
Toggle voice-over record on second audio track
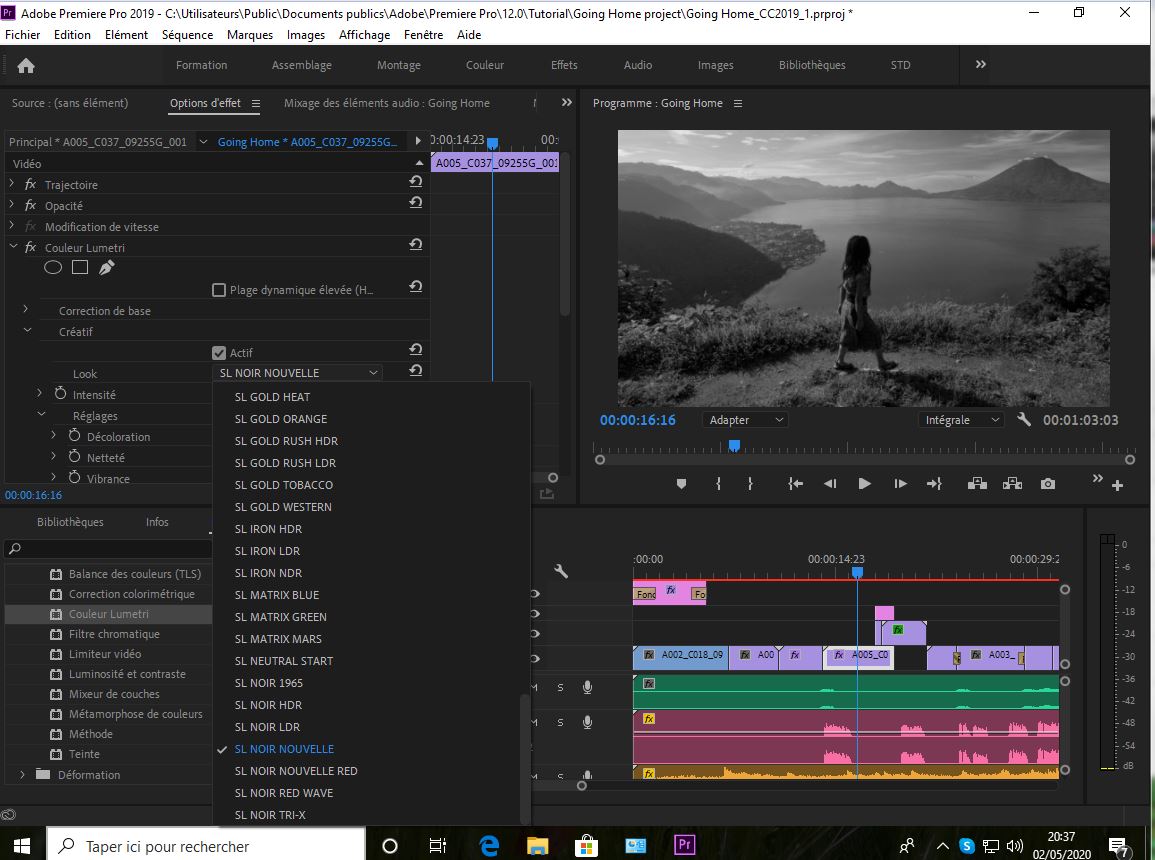tap(587, 722)
